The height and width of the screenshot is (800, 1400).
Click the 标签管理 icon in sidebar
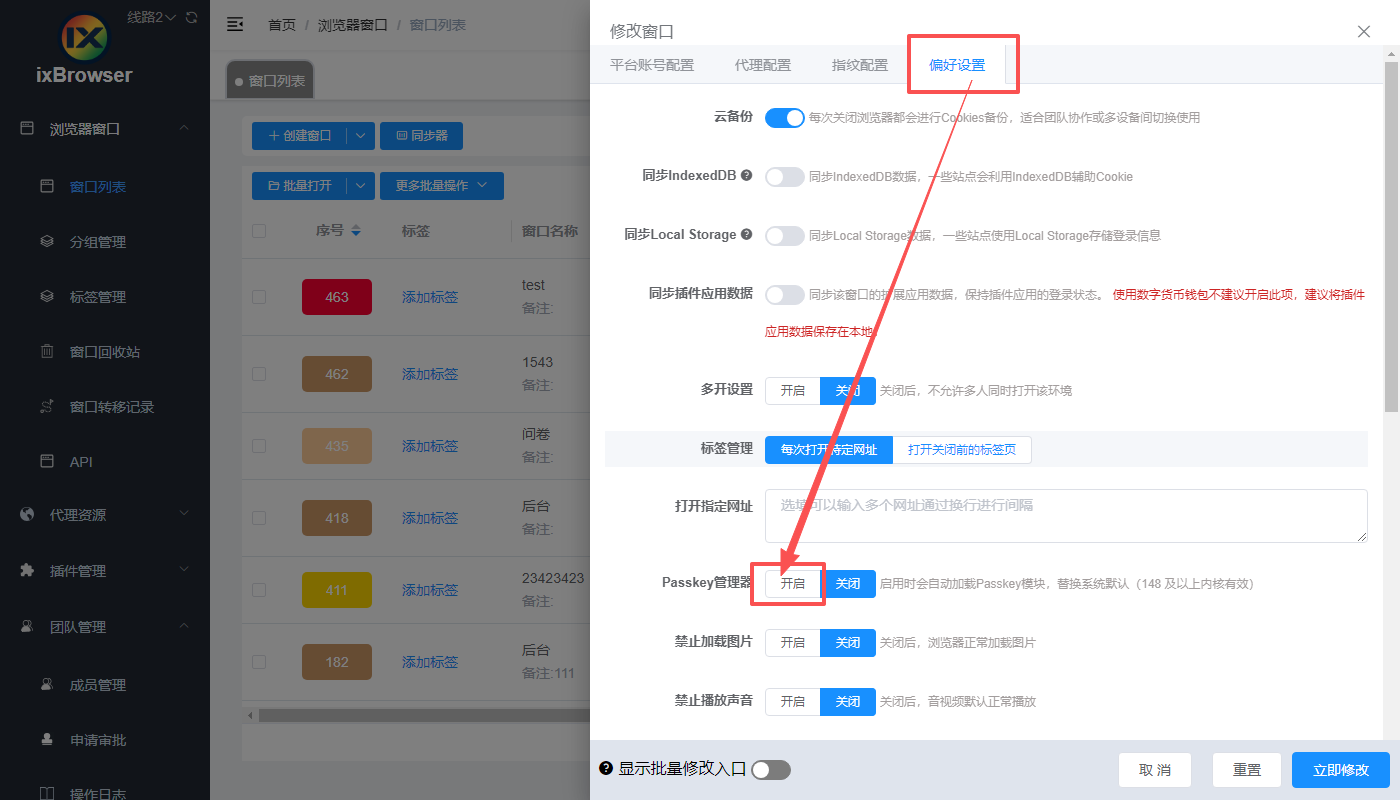pyautogui.click(x=46, y=296)
